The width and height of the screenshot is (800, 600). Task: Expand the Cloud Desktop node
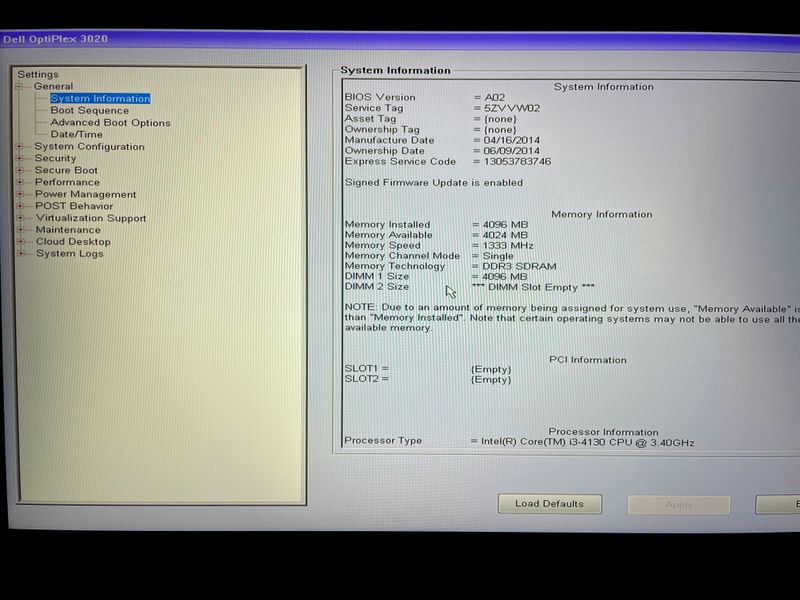coord(21,242)
